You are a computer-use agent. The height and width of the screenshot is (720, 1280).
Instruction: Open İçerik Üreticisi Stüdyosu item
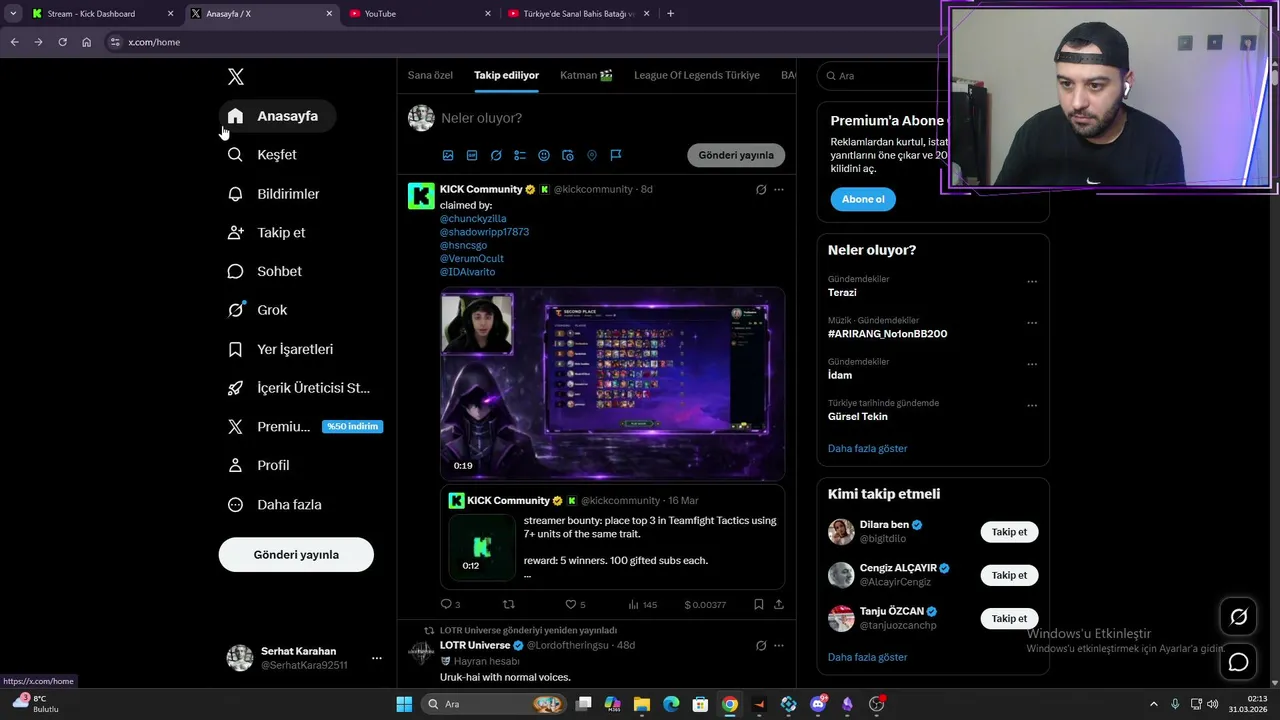click(299, 388)
